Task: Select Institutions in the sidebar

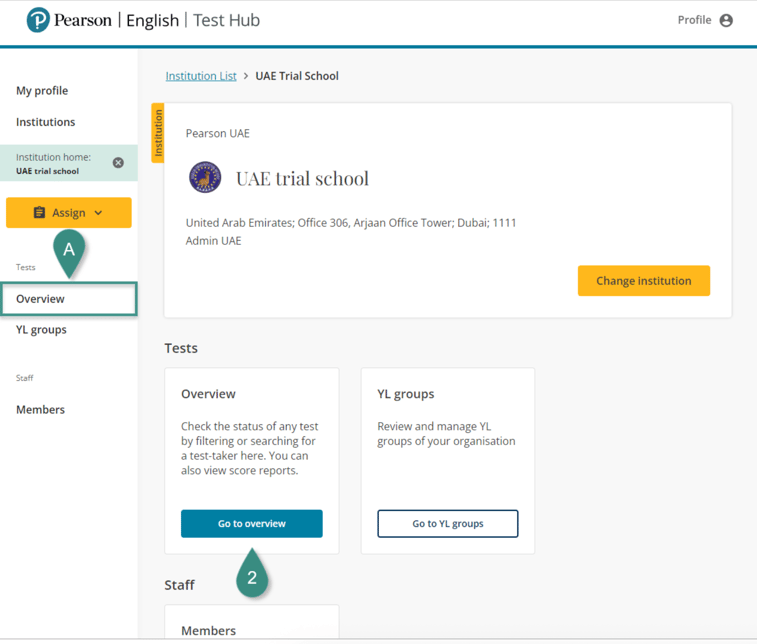Action: [45, 122]
